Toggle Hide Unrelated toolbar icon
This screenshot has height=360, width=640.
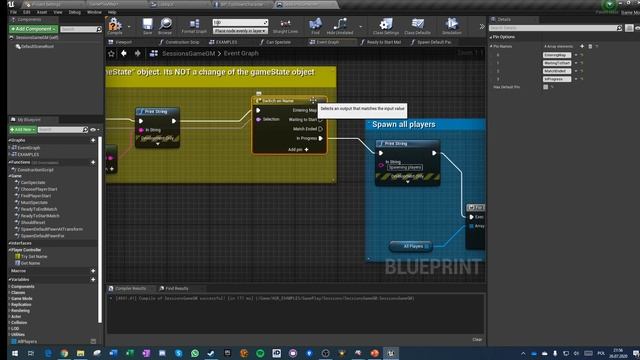(x=340, y=26)
